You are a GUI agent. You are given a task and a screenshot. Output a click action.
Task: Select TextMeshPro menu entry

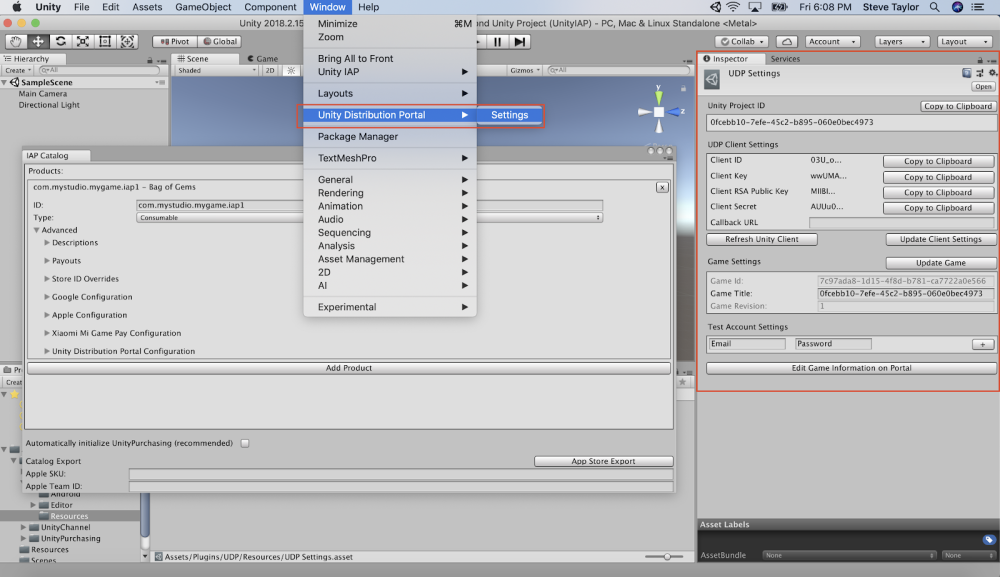390,158
